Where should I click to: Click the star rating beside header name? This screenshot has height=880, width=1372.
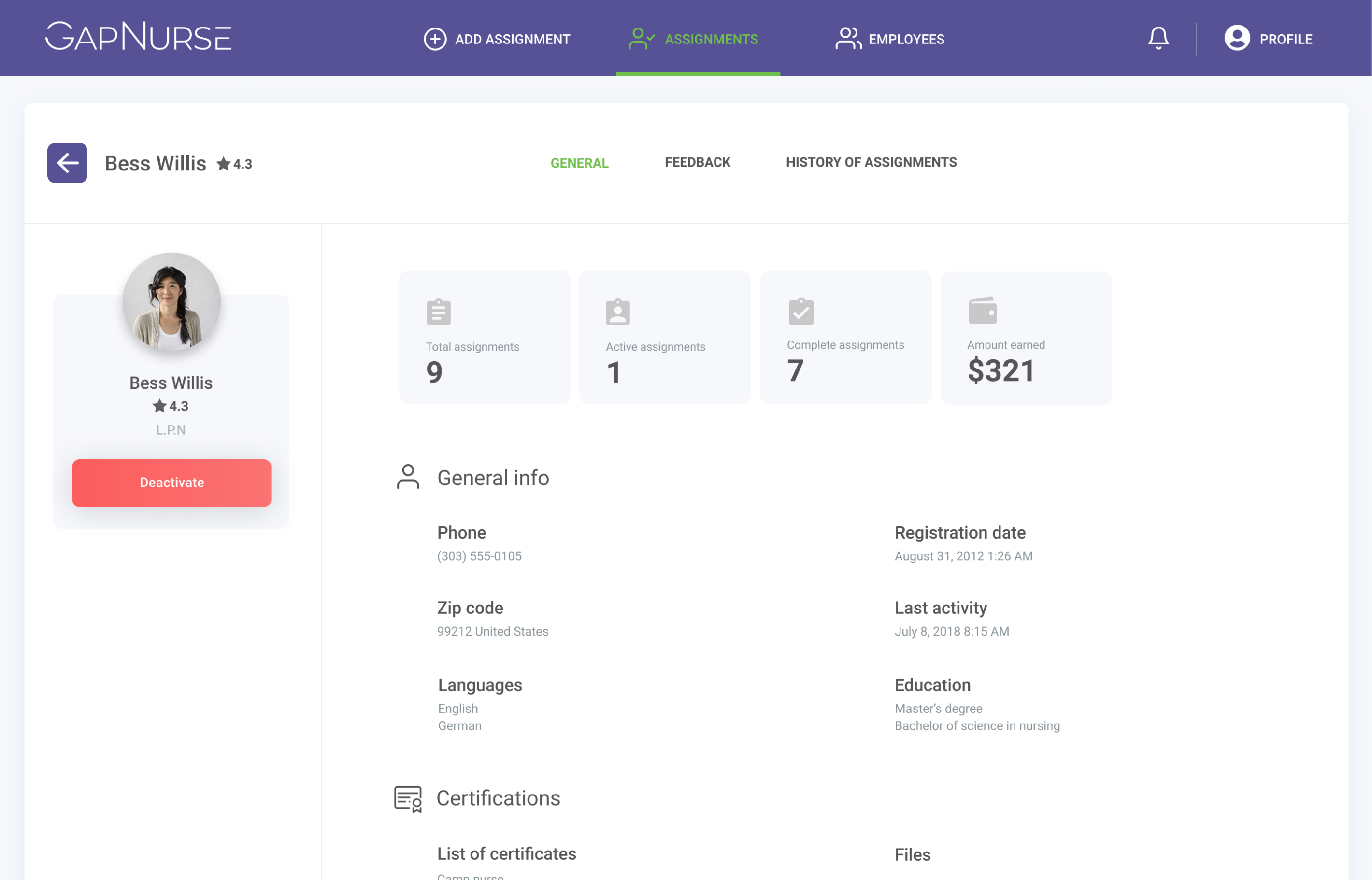234,164
